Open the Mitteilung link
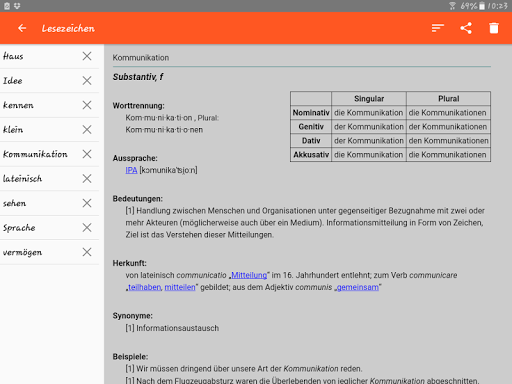Screen dimensions: 512x384 point(249,275)
